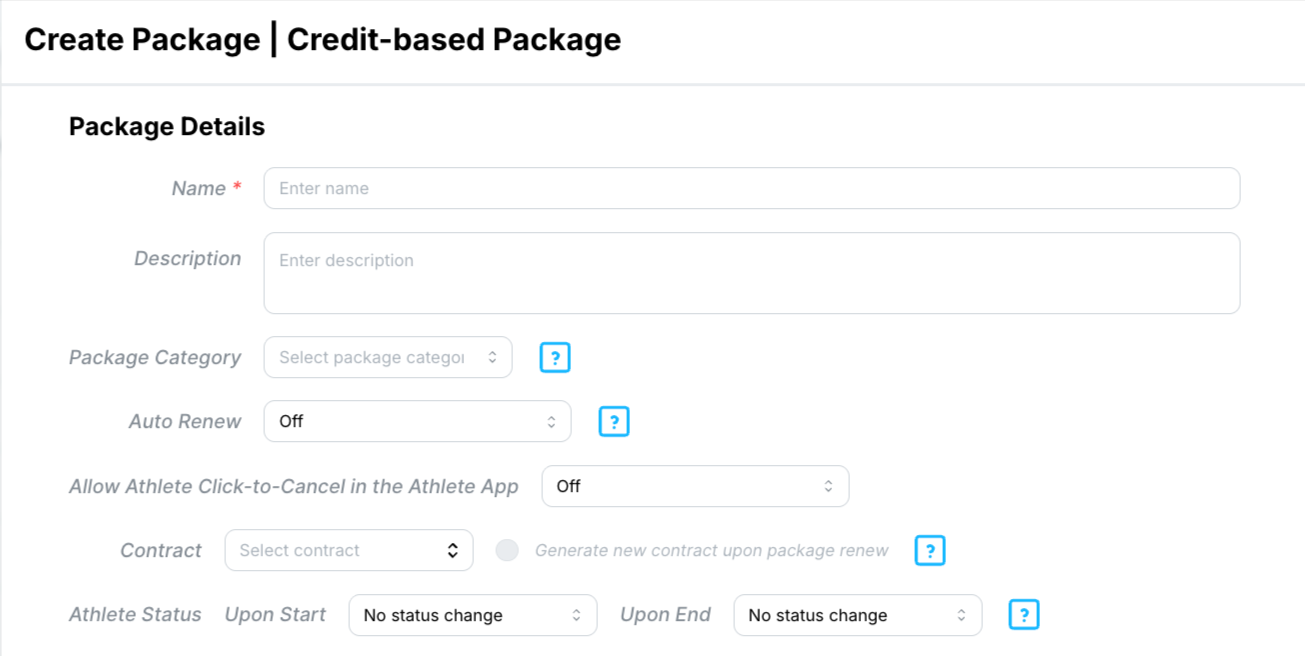Click arrows icon in Package Category selector
Screen dimensions: 1305x656
pos(492,358)
